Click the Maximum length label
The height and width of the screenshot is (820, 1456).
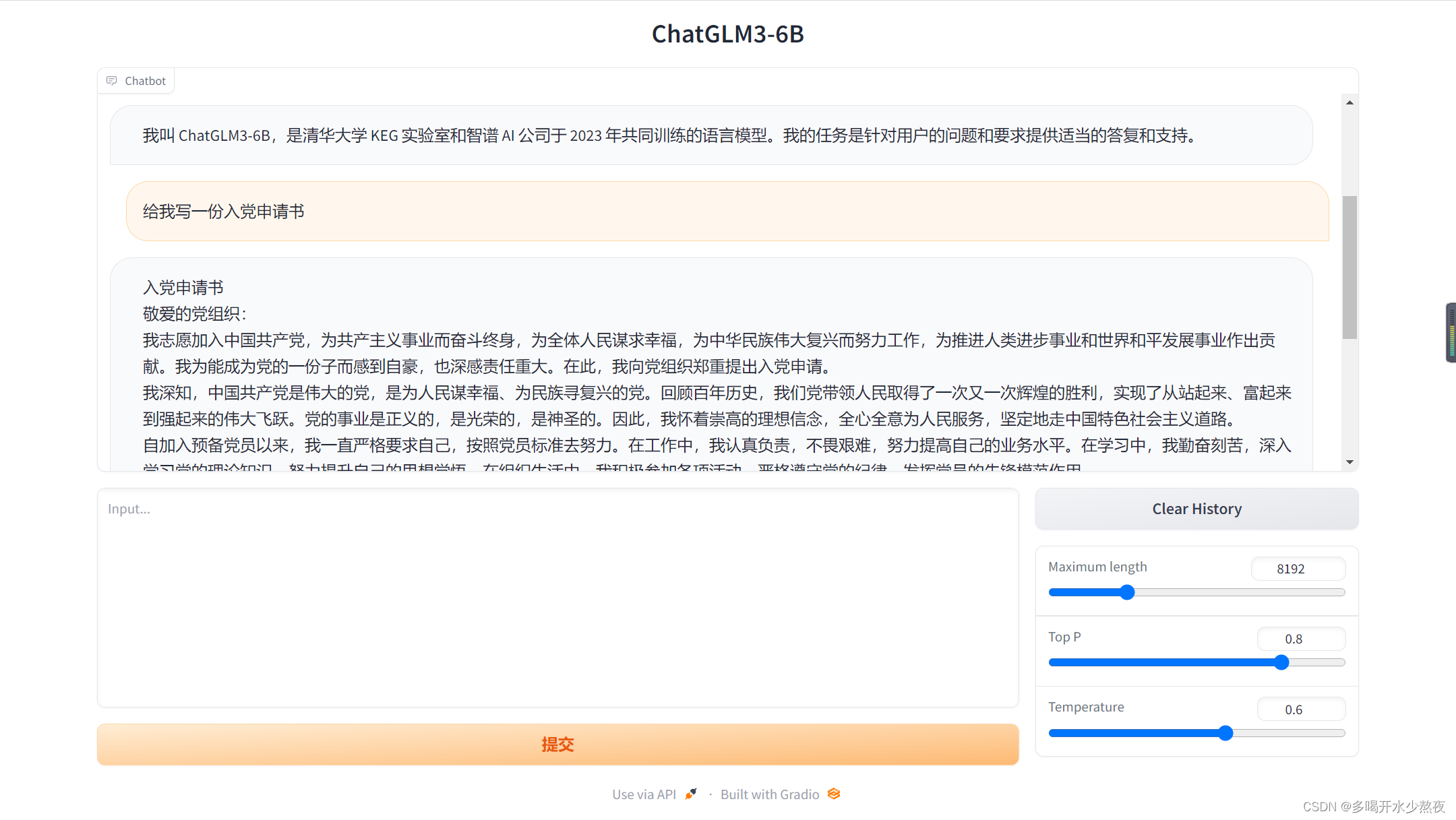pyautogui.click(x=1097, y=567)
